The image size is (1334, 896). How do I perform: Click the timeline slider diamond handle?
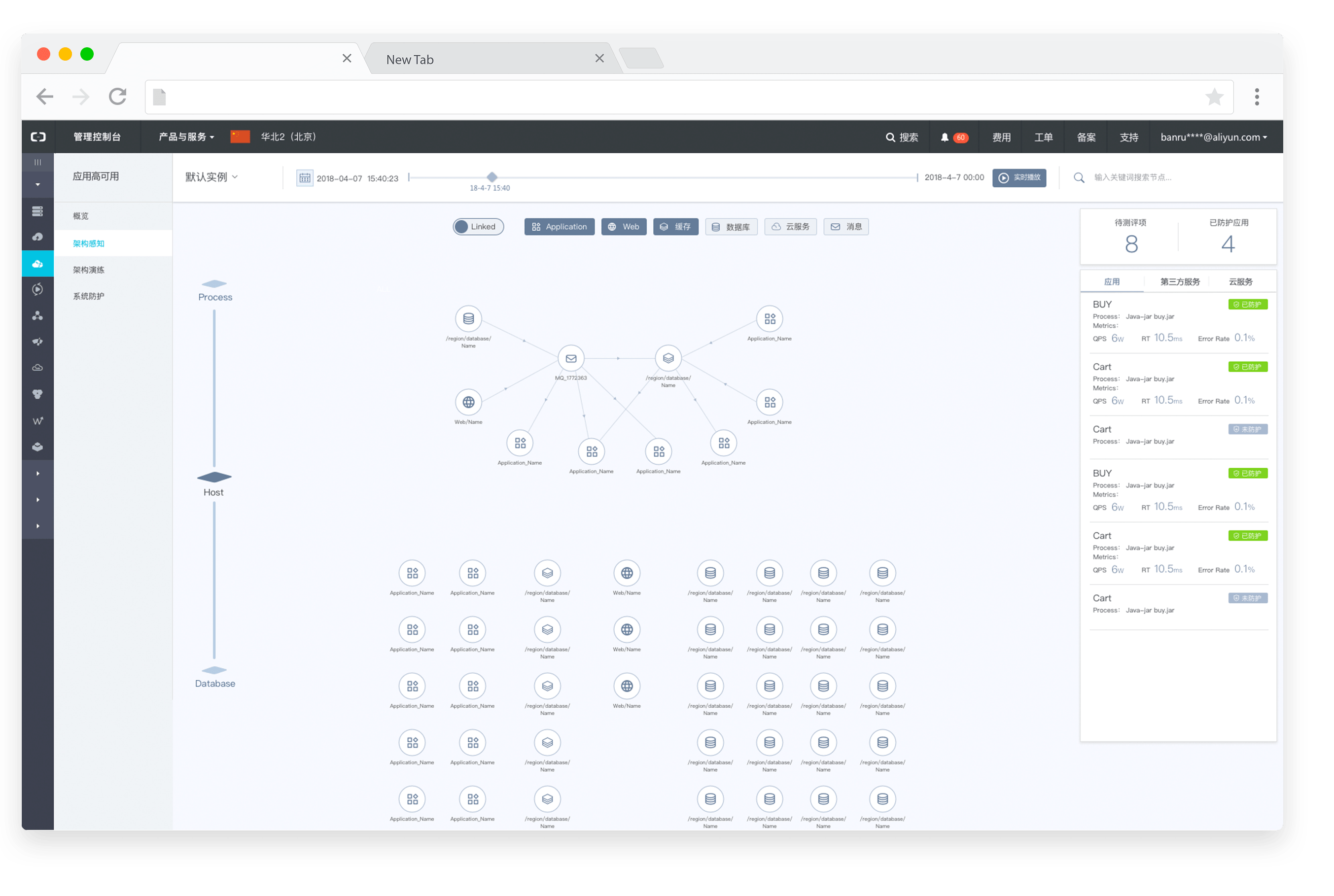tap(491, 177)
